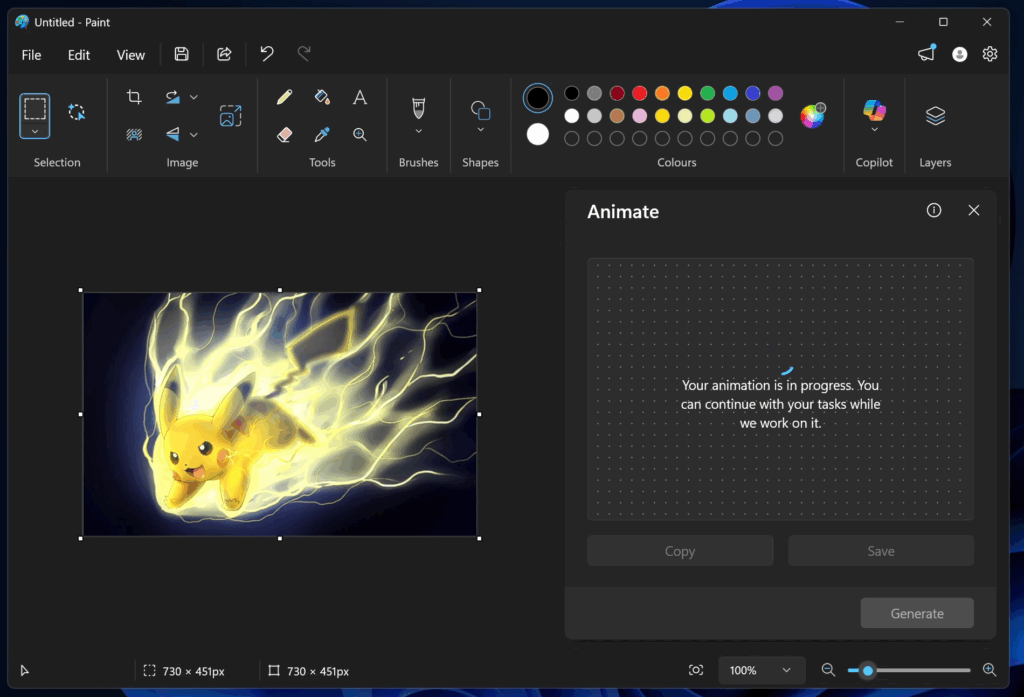Viewport: 1024px width, 697px height.
Task: Click the Flip image icon
Action: click(x=172, y=134)
